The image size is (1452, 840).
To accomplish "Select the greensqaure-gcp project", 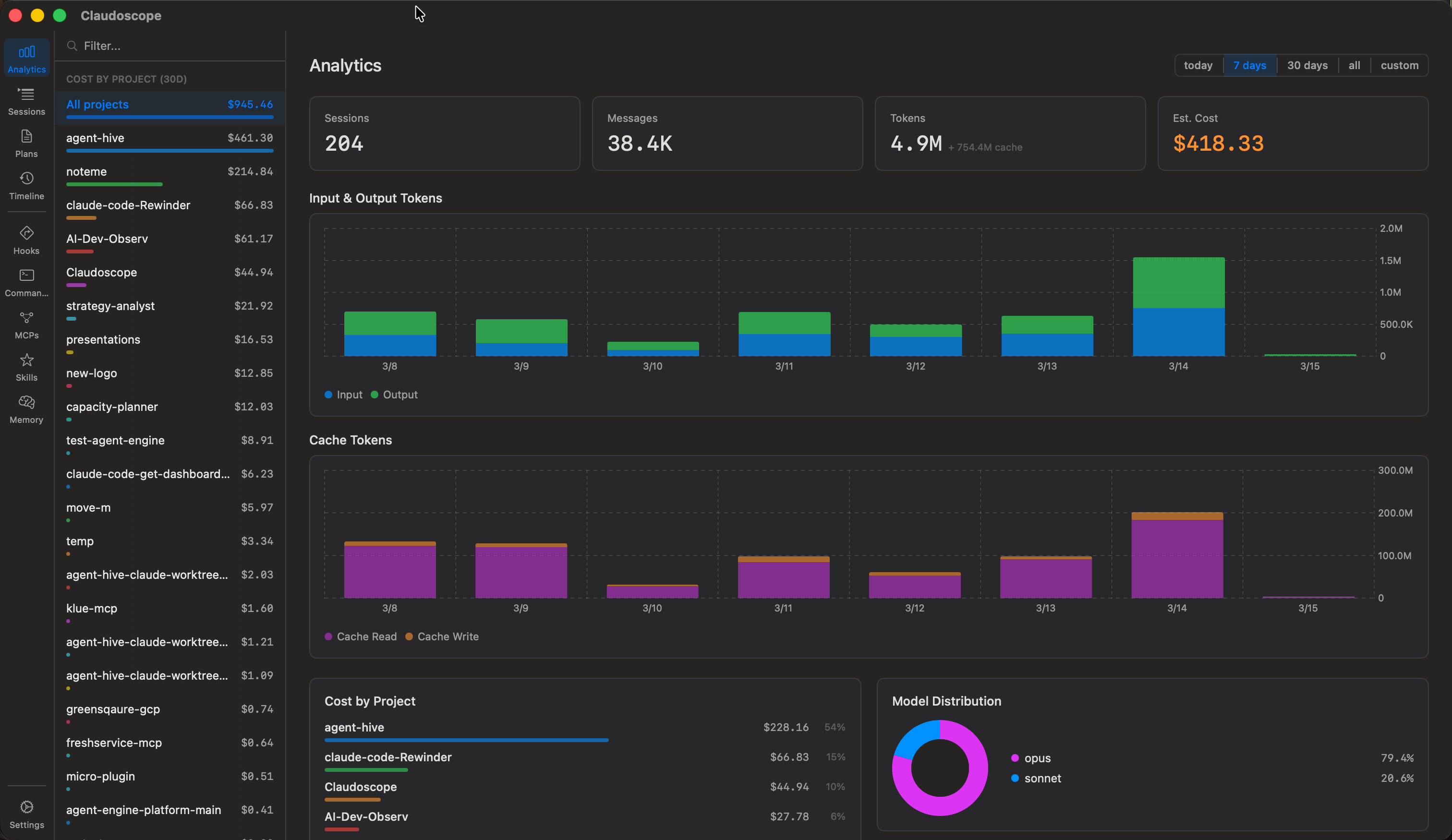I will pyautogui.click(x=170, y=713).
